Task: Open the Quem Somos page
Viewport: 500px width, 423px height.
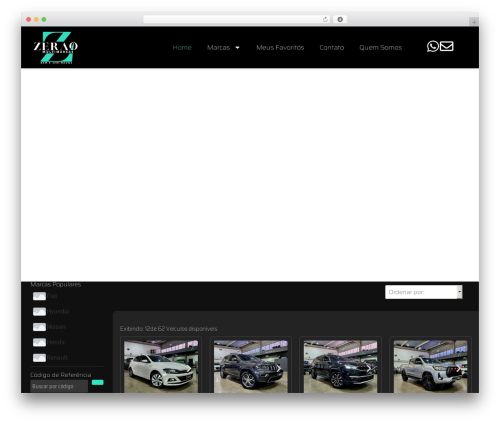Action: [380, 47]
